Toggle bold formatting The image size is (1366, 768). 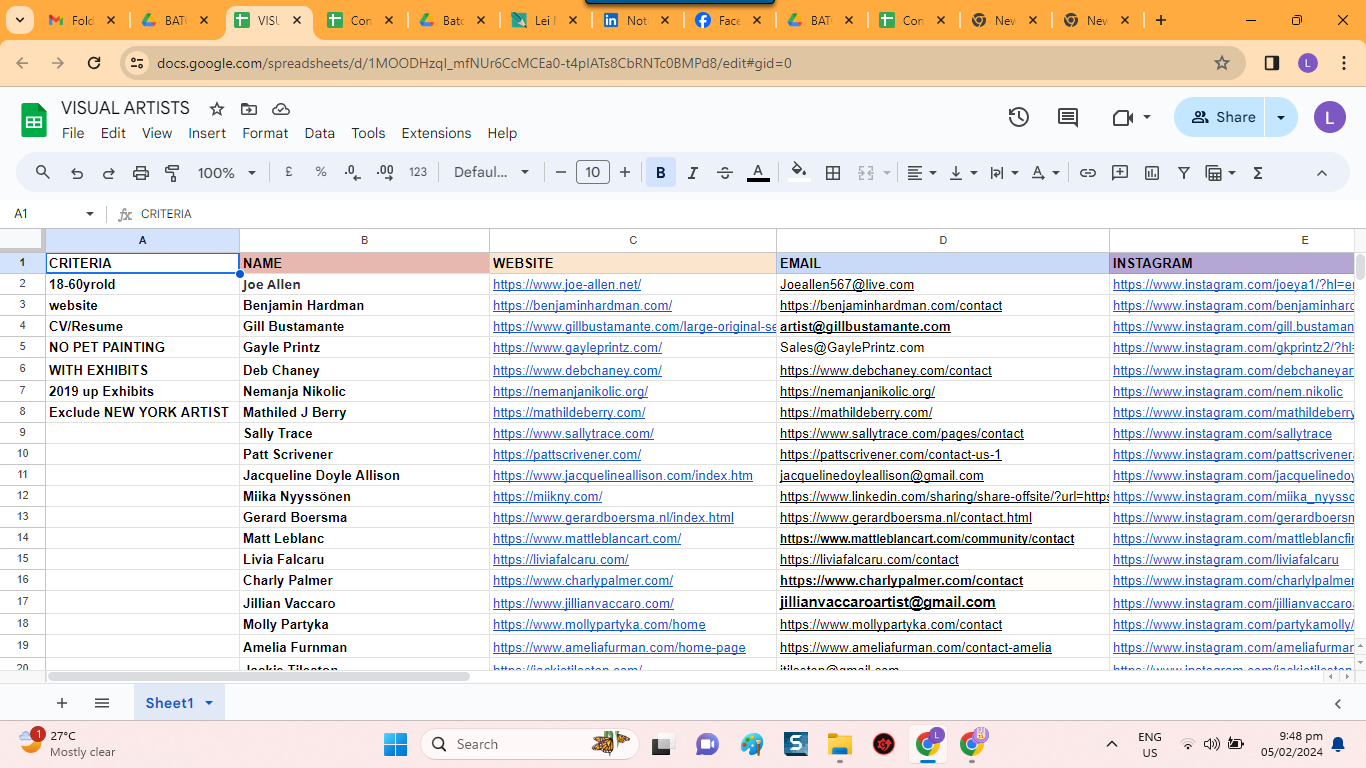pyautogui.click(x=660, y=172)
